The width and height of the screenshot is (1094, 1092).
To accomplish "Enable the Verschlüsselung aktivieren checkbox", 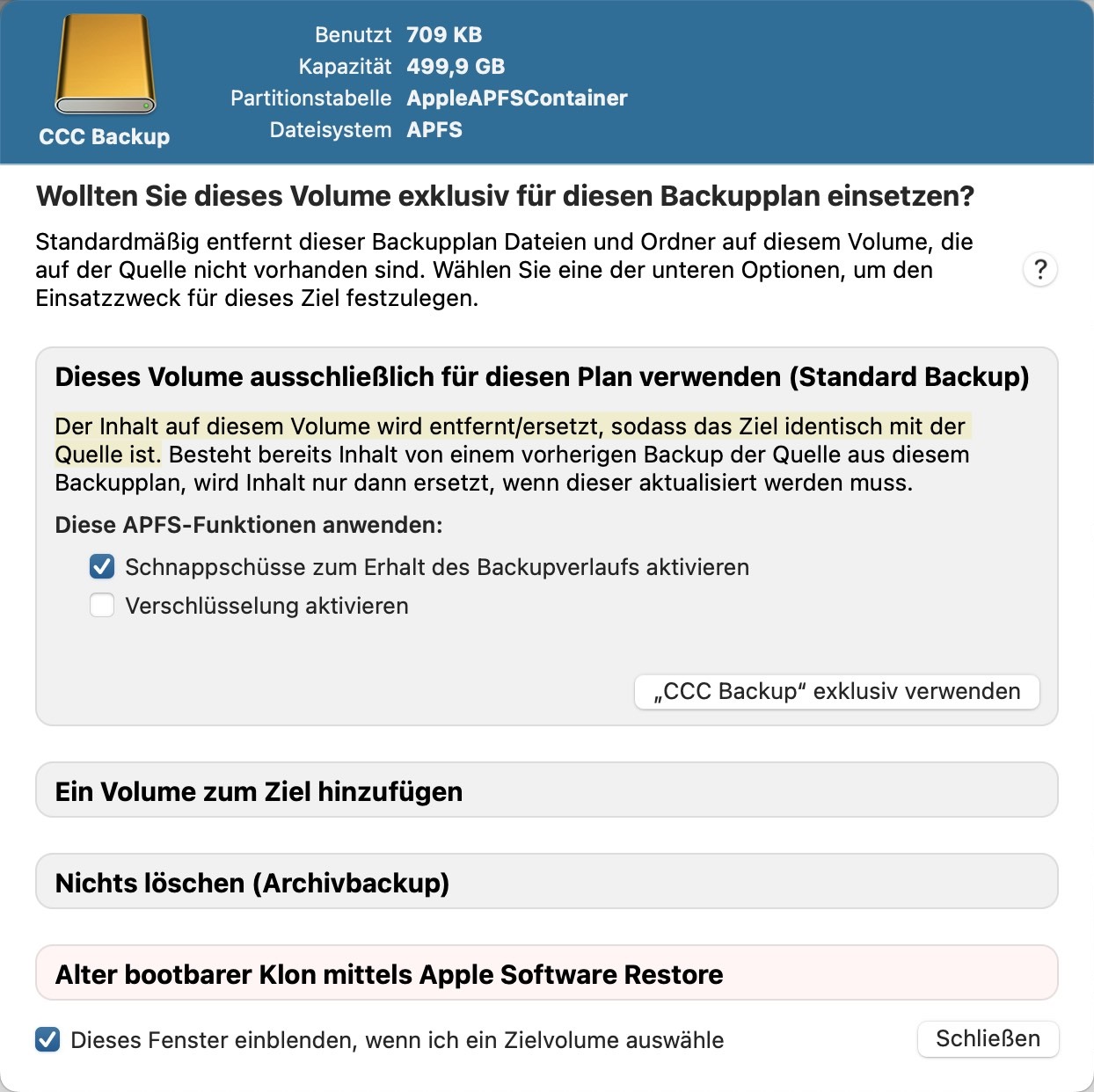I will [x=102, y=606].
